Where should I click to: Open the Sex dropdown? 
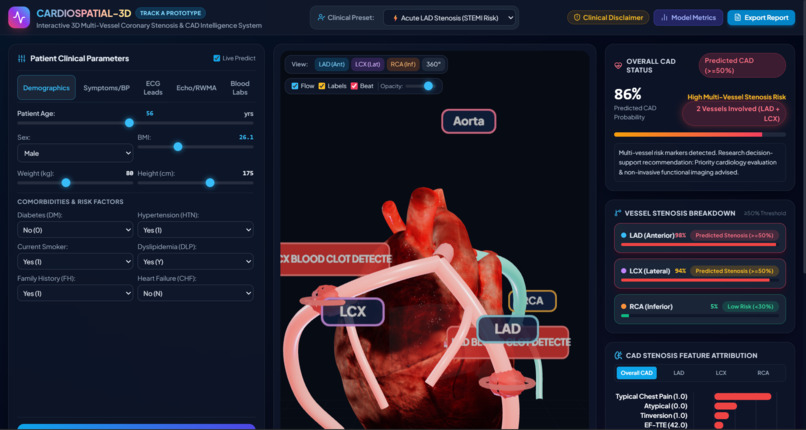pos(75,153)
